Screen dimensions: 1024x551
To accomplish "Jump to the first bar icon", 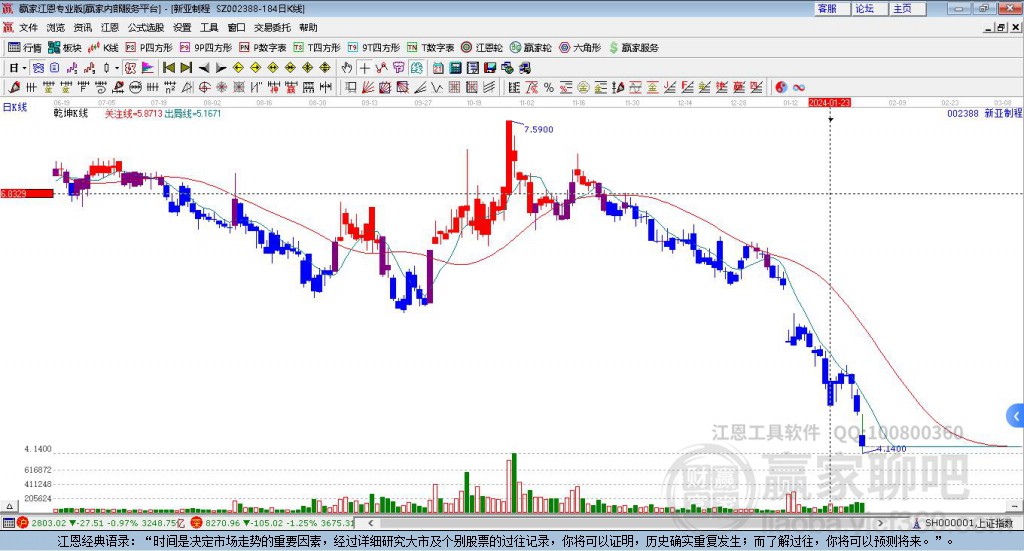I will tap(168, 68).
